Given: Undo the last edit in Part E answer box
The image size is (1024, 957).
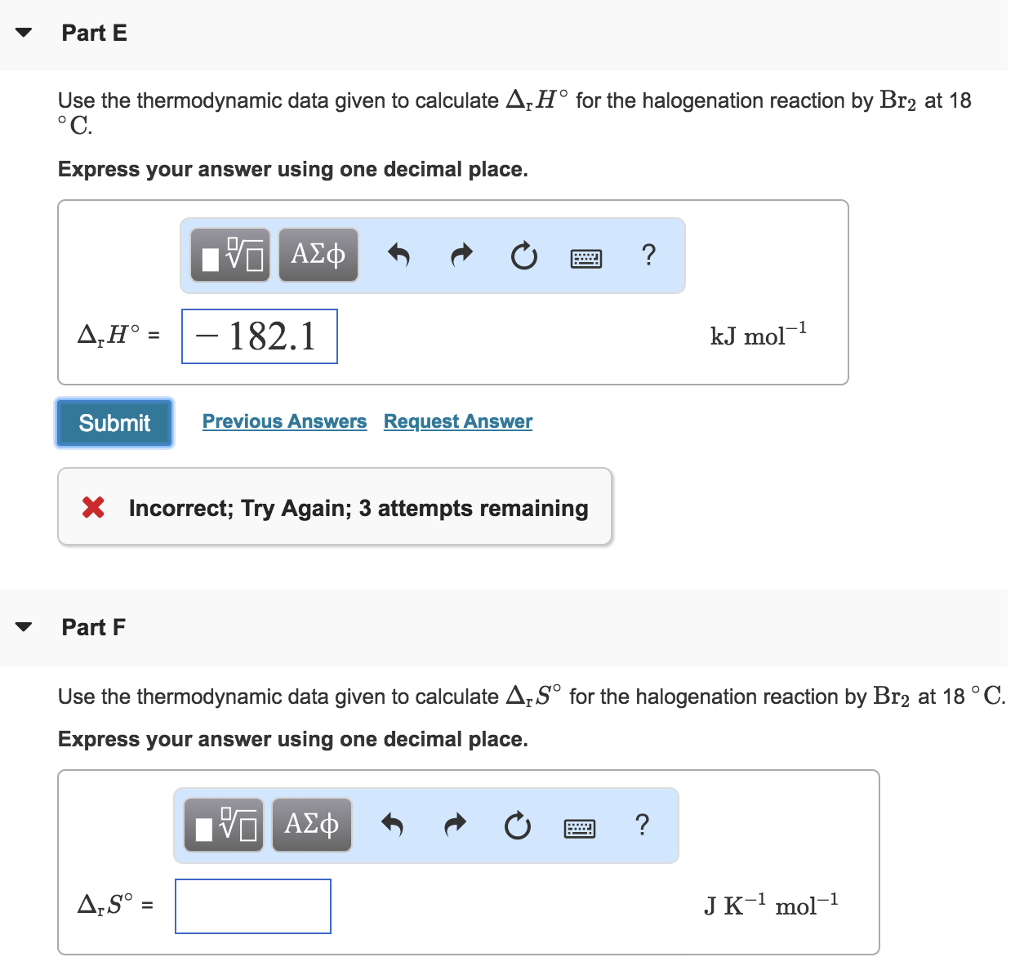Looking at the screenshot, I should (x=398, y=255).
